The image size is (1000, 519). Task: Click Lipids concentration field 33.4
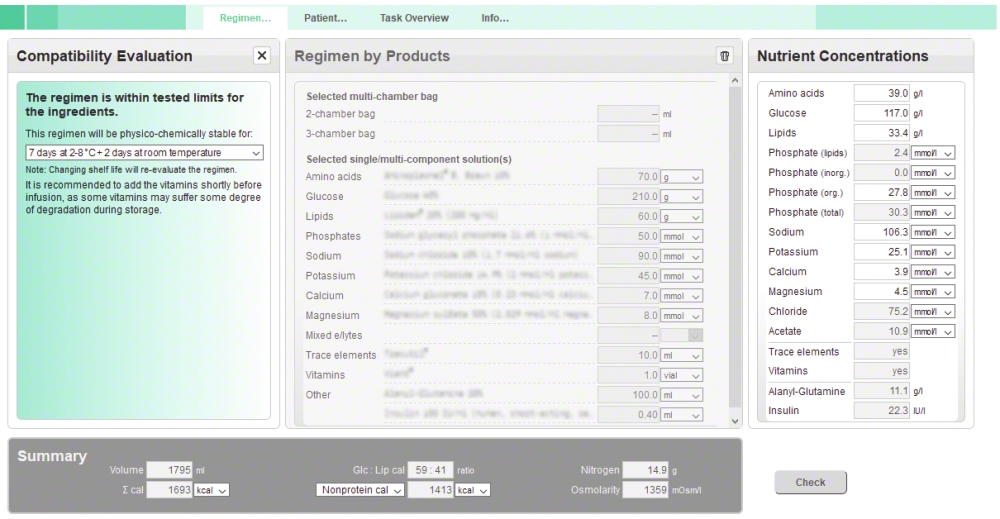tap(881, 133)
